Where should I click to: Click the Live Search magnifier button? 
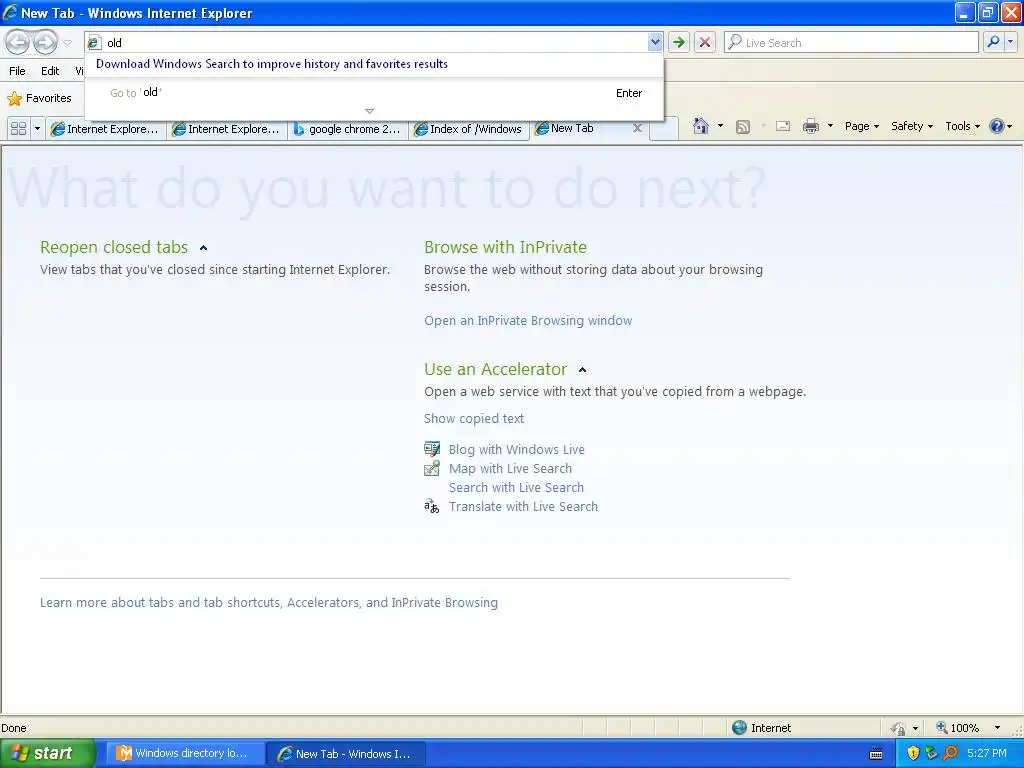(993, 42)
